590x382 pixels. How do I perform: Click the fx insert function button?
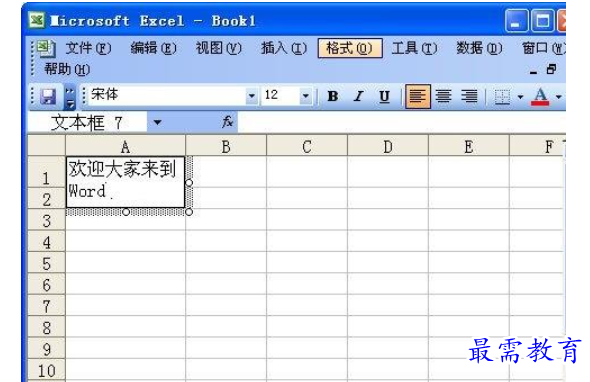pyautogui.click(x=227, y=122)
